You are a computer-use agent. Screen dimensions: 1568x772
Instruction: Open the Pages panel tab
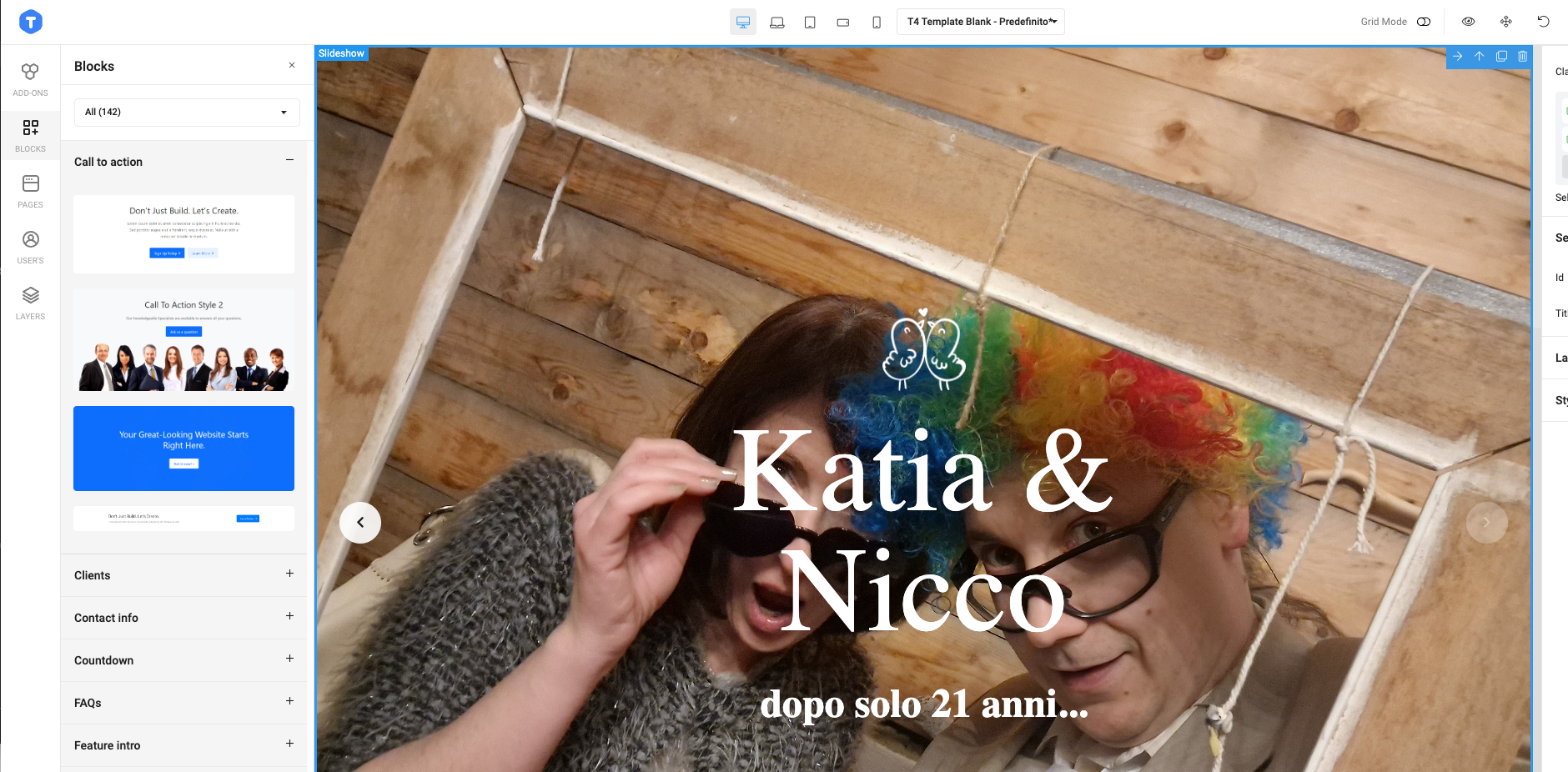[x=30, y=191]
